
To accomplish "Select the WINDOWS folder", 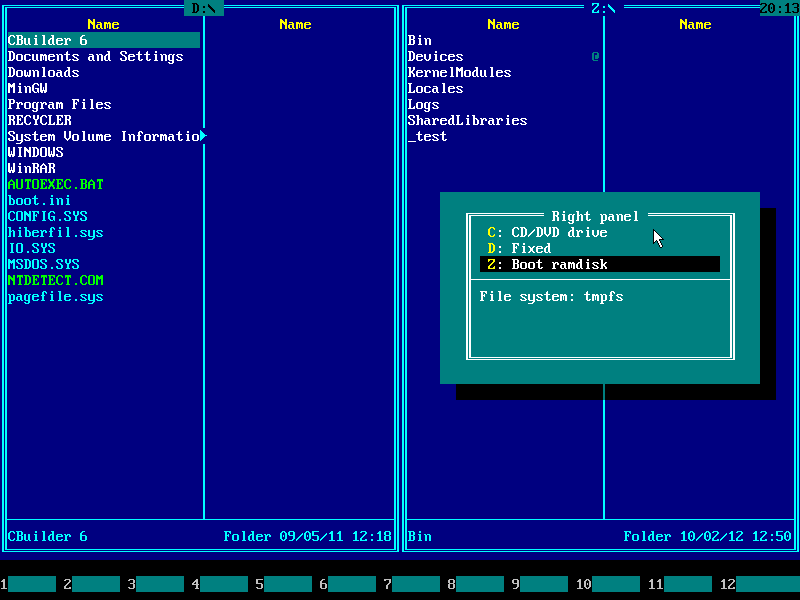I will [35, 152].
